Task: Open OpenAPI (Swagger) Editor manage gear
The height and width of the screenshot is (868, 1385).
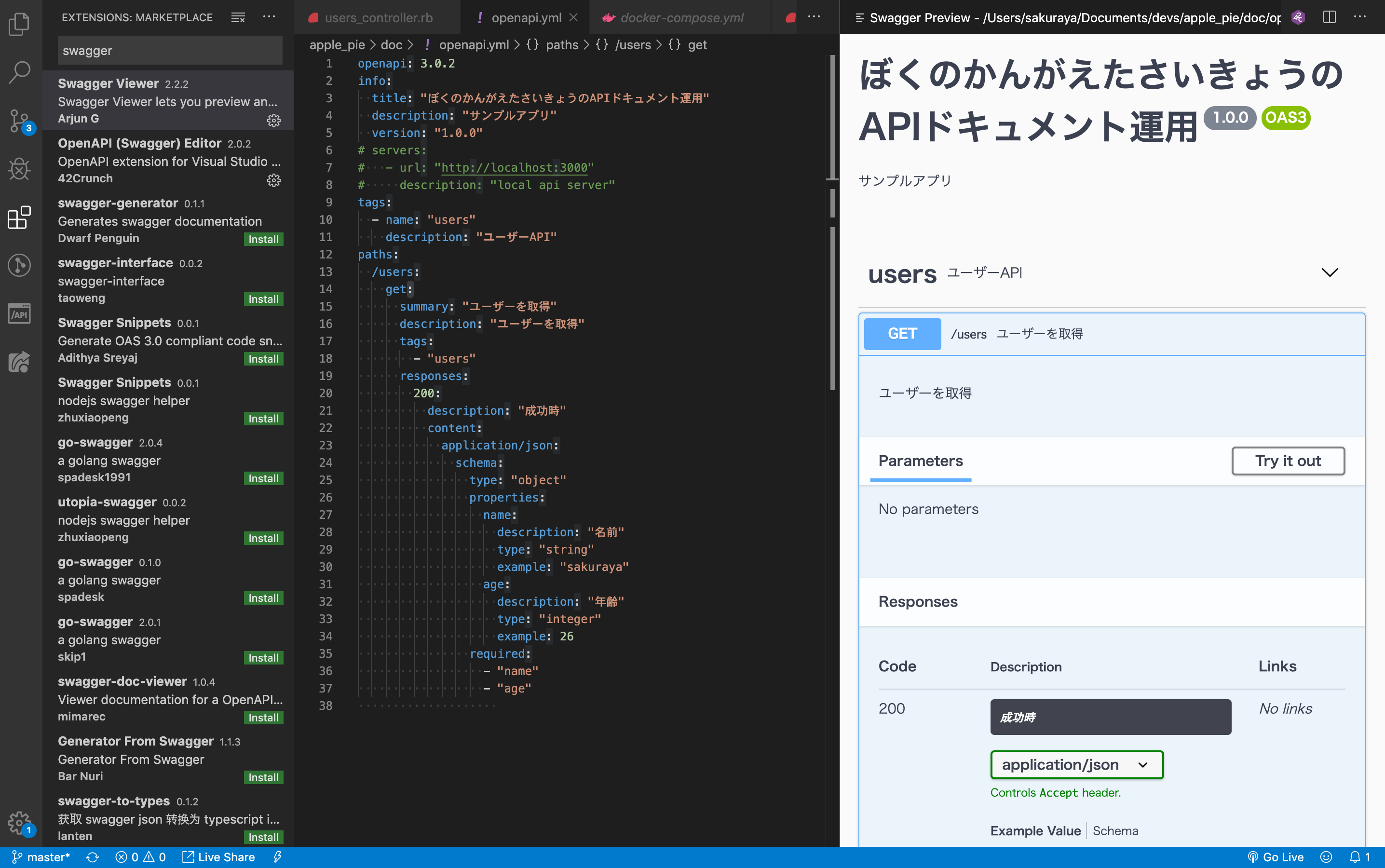Action: pos(274,180)
